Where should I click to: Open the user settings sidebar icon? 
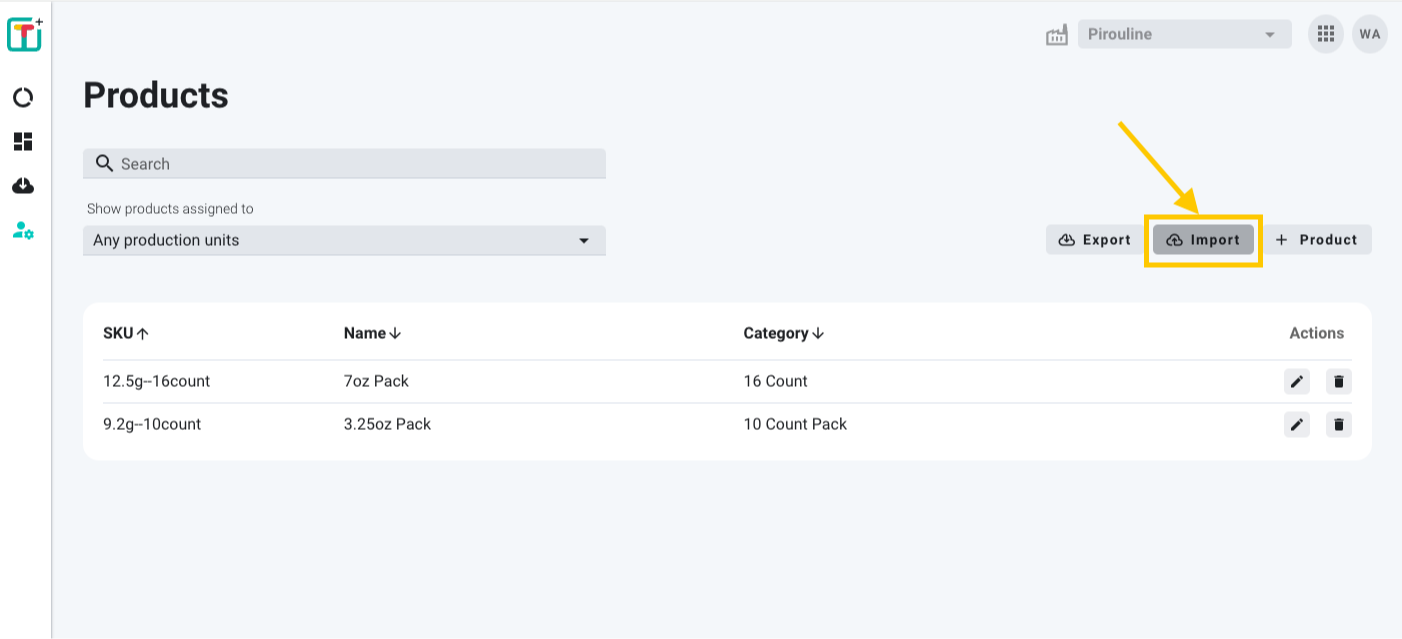(x=23, y=231)
